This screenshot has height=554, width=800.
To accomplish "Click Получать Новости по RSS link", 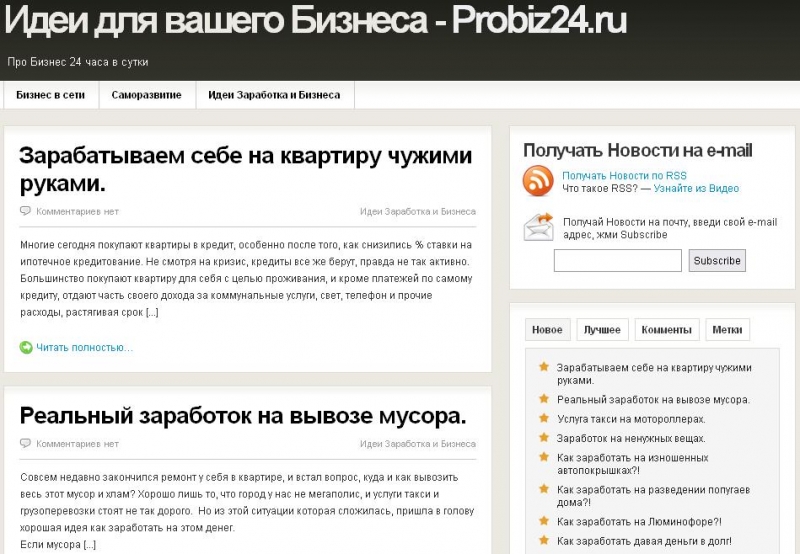I will point(624,175).
